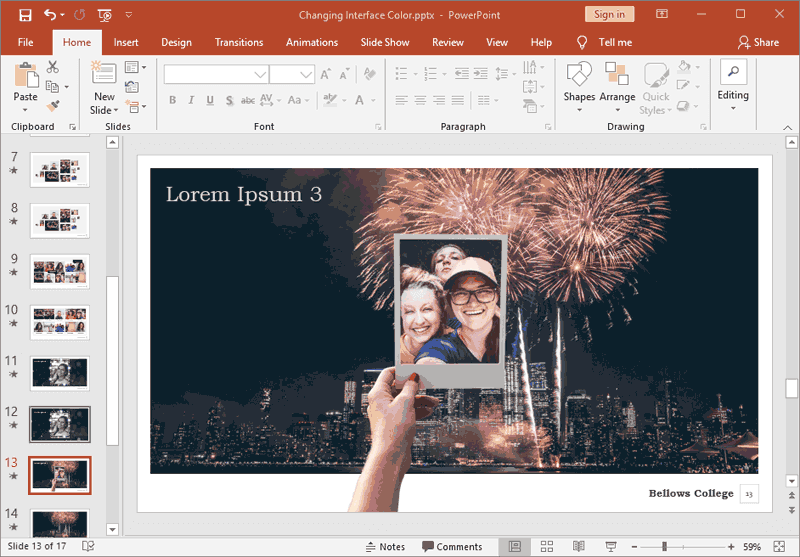Expand Paste options arrow
The image size is (800, 557).
point(25,110)
